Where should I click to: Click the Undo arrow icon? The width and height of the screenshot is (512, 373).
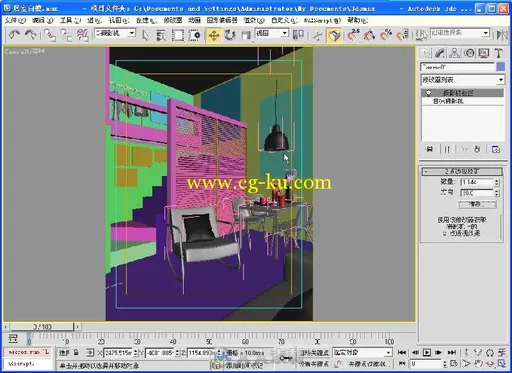[x=14, y=35]
